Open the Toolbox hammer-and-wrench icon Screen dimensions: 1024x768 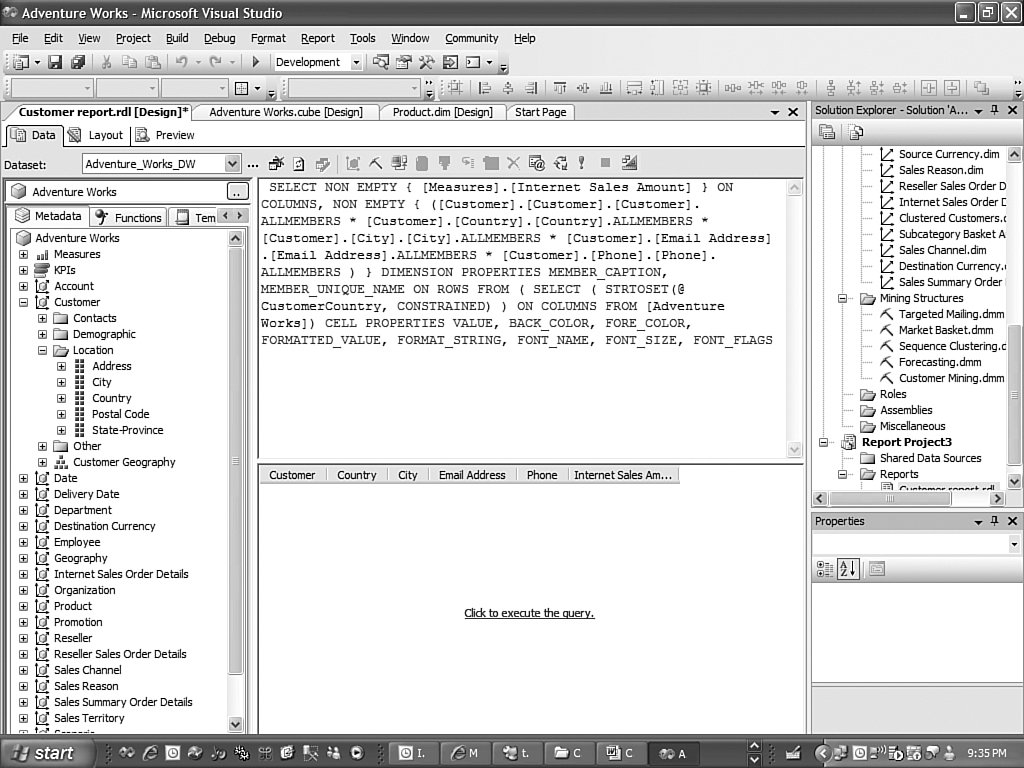tap(426, 62)
